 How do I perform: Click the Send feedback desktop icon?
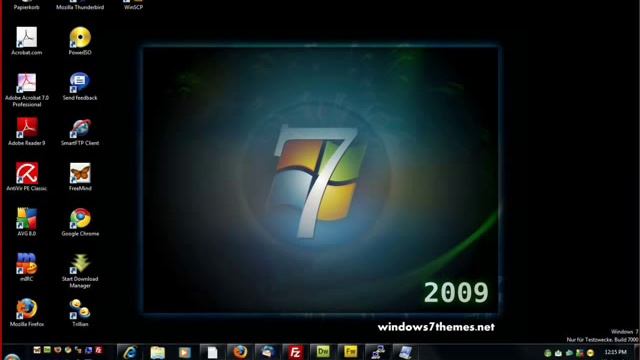[80, 83]
